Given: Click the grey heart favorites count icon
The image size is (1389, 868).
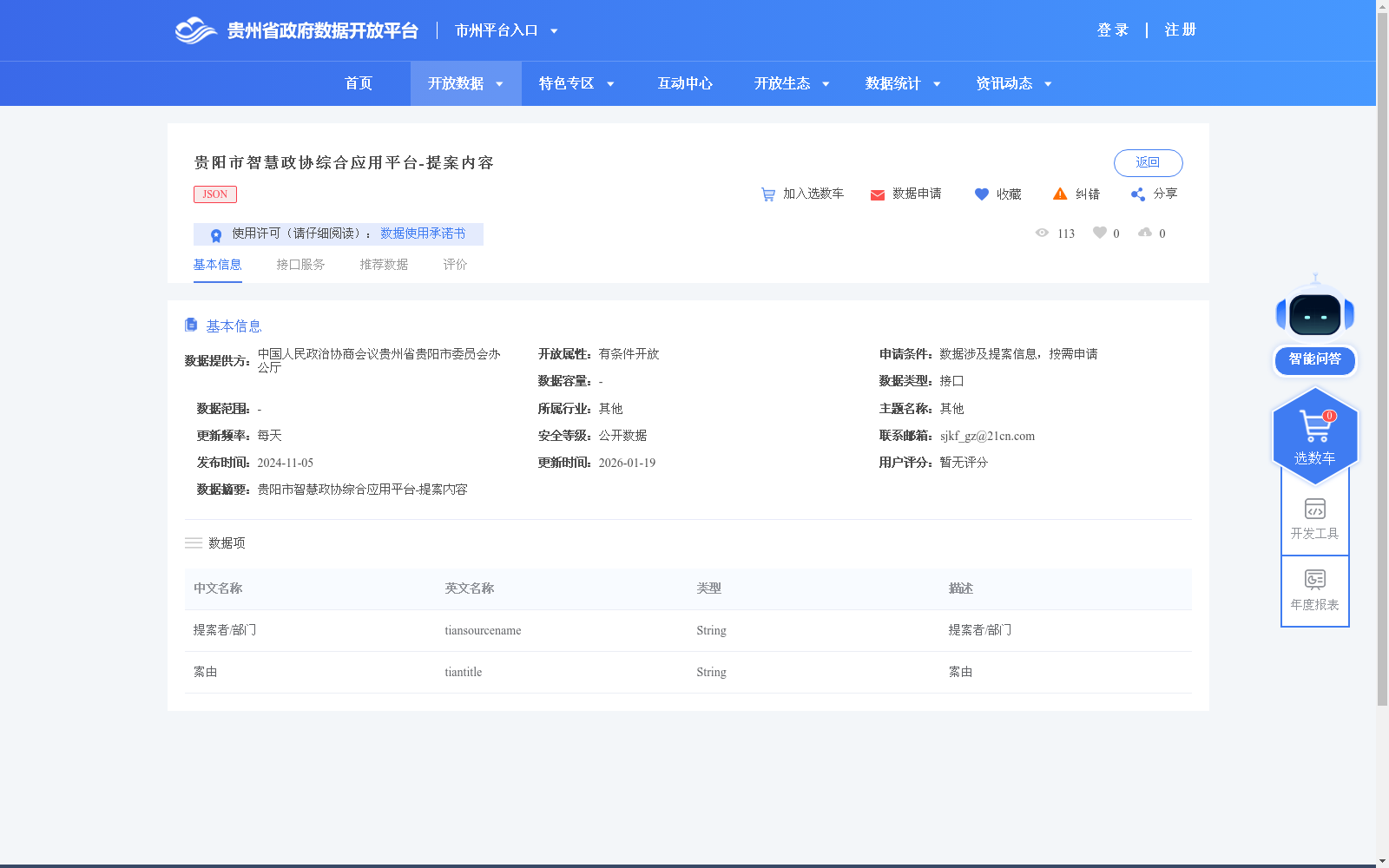Looking at the screenshot, I should point(1100,233).
